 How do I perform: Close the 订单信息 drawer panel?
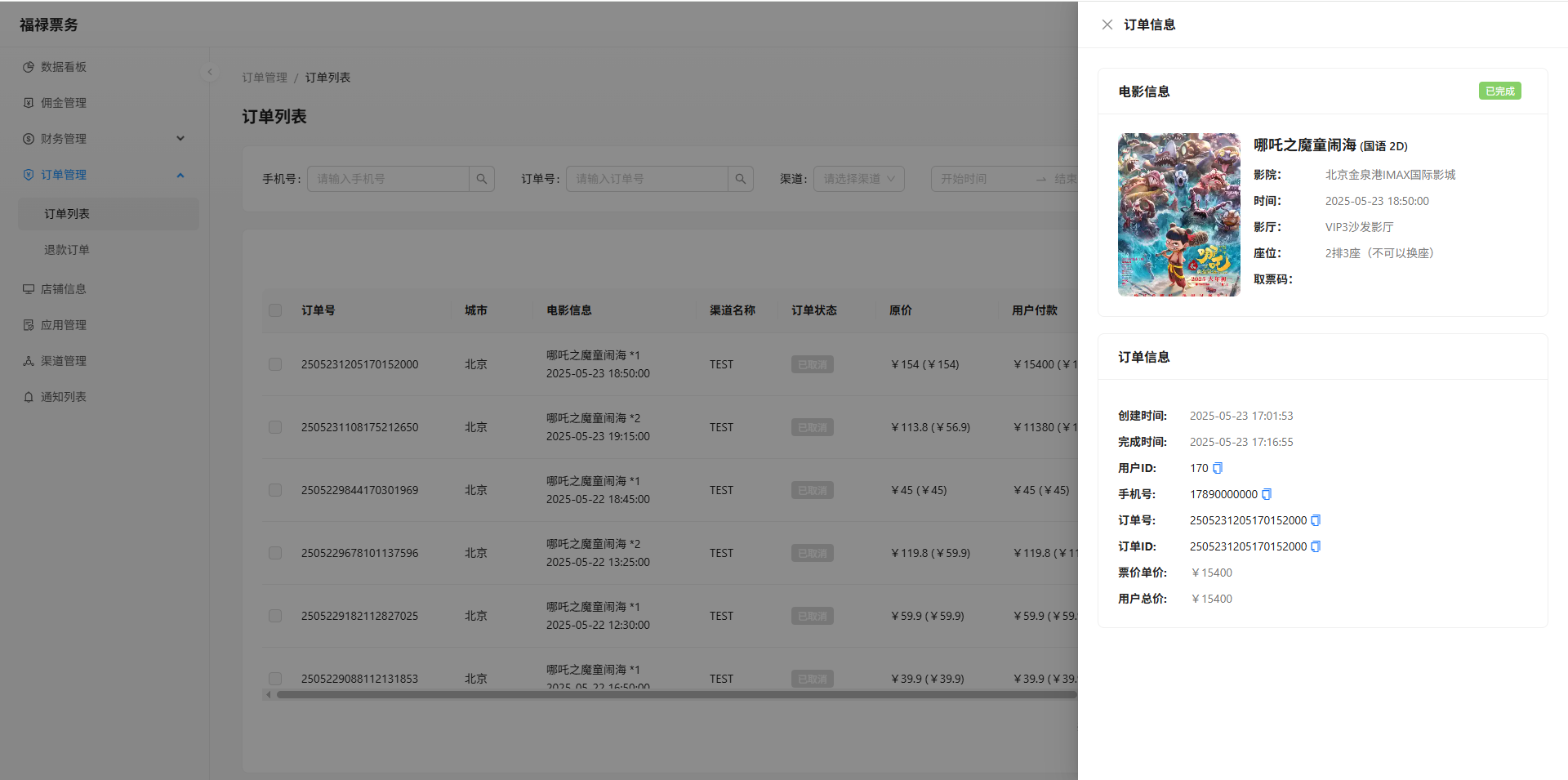(x=1107, y=25)
